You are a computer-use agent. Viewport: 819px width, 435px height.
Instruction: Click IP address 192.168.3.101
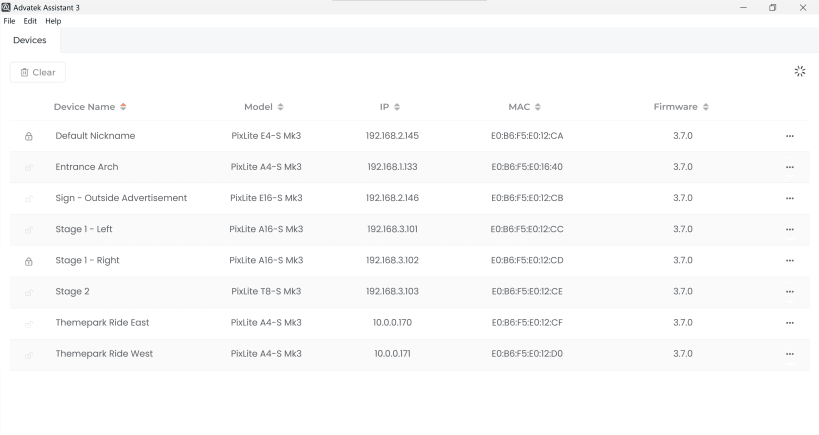pyautogui.click(x=392, y=229)
